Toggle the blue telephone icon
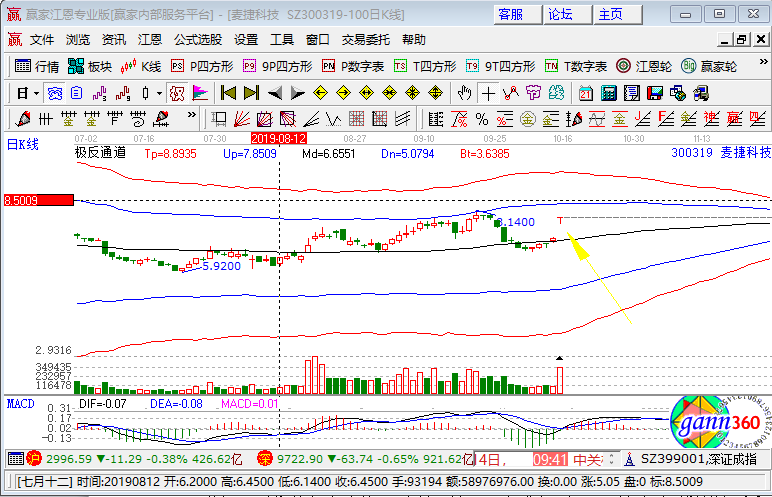 (54, 93)
